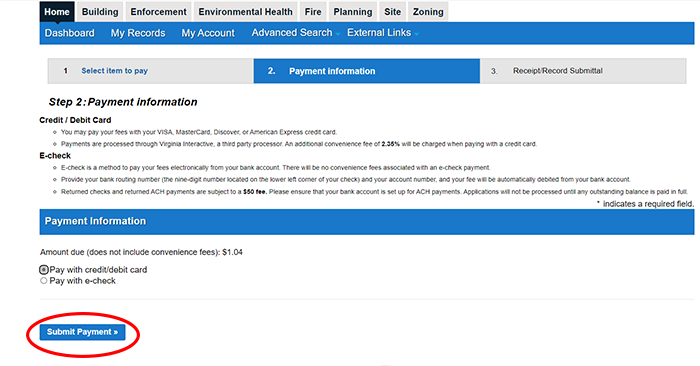Switch to the Site tab
The image size is (700, 366).
[x=392, y=12]
